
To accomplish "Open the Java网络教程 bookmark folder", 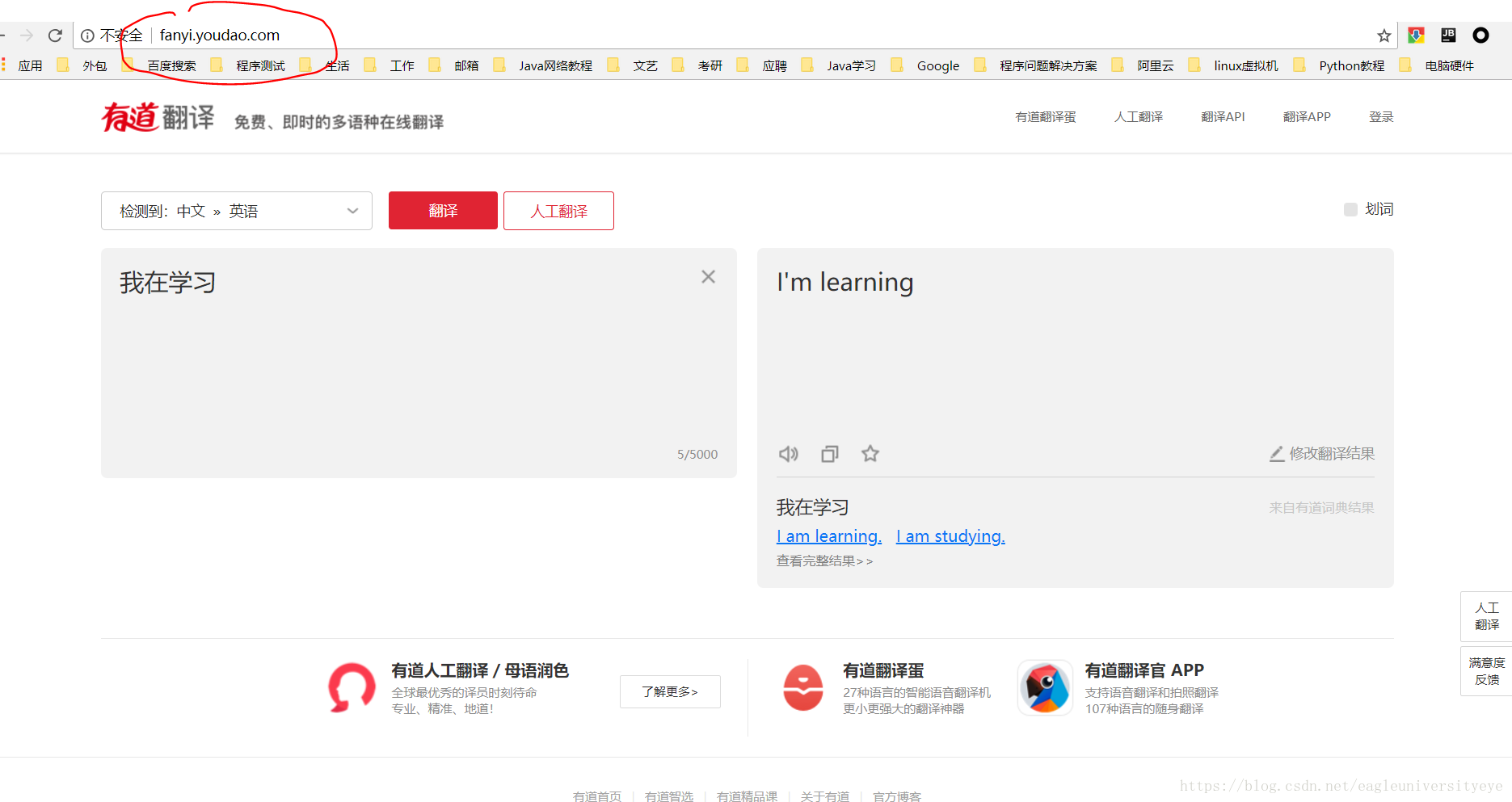I will 543,65.
